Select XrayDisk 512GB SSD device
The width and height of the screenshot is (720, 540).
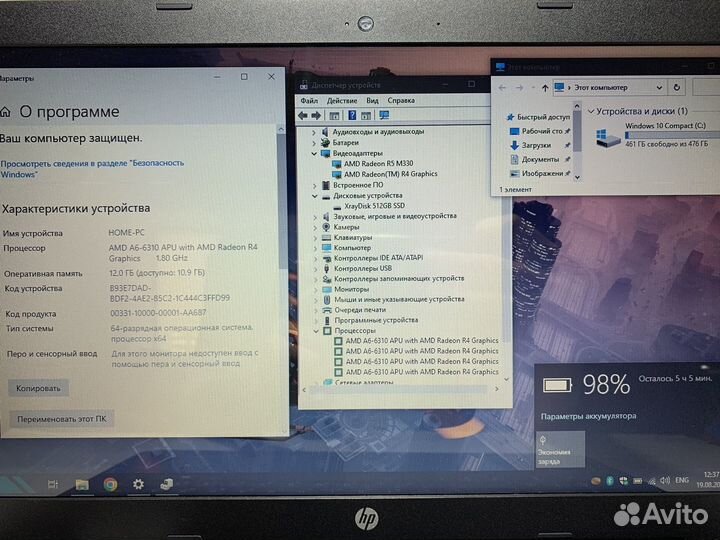[374, 206]
